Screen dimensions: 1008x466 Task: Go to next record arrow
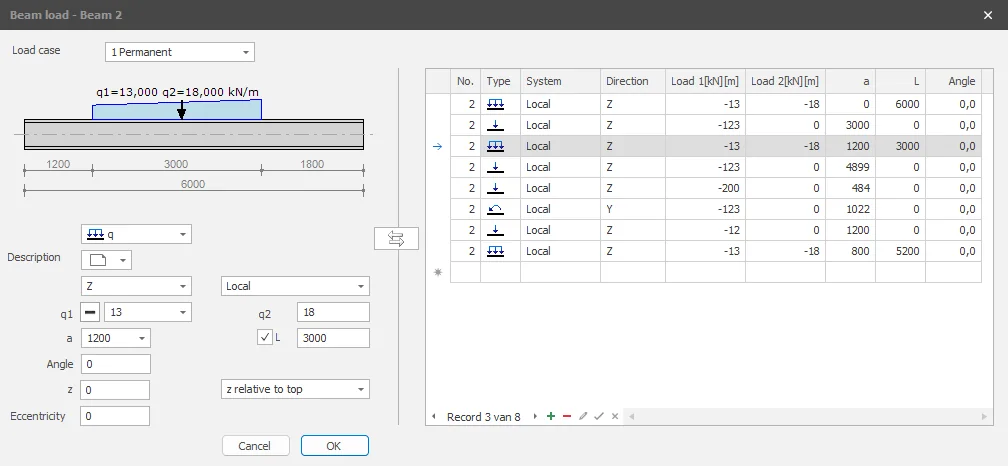(x=535, y=417)
